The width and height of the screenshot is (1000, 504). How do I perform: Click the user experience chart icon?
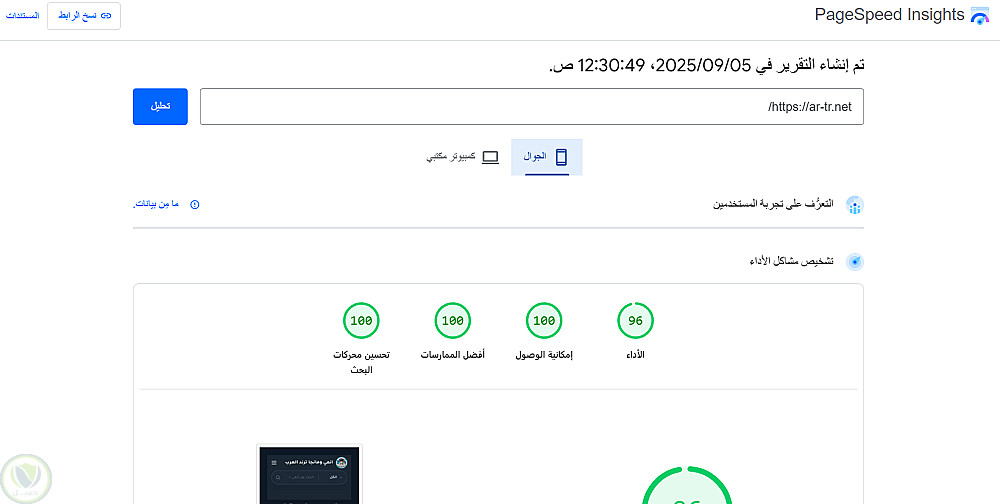[855, 205]
